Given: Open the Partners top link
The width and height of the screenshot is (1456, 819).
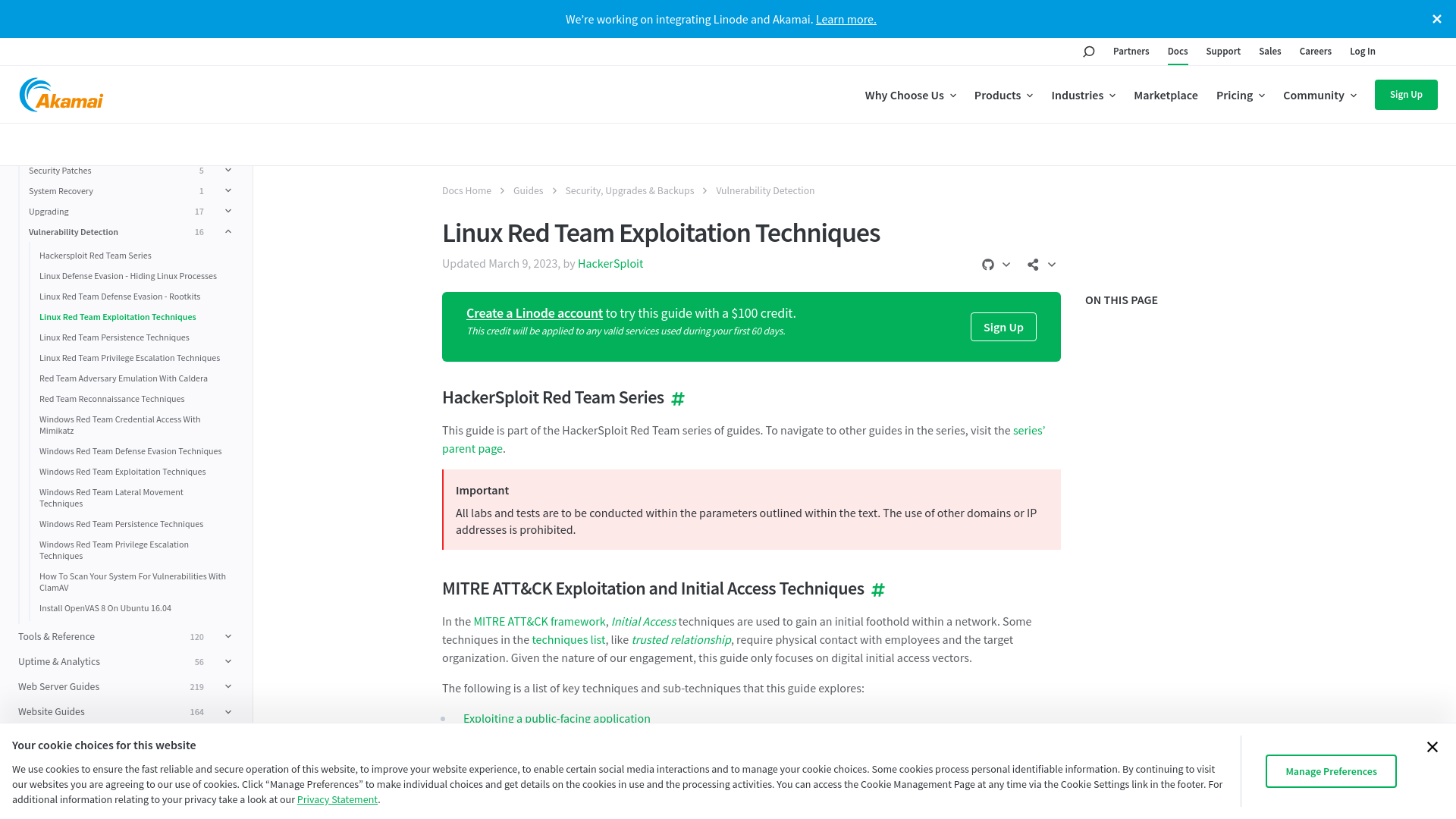Looking at the screenshot, I should click(1131, 52).
